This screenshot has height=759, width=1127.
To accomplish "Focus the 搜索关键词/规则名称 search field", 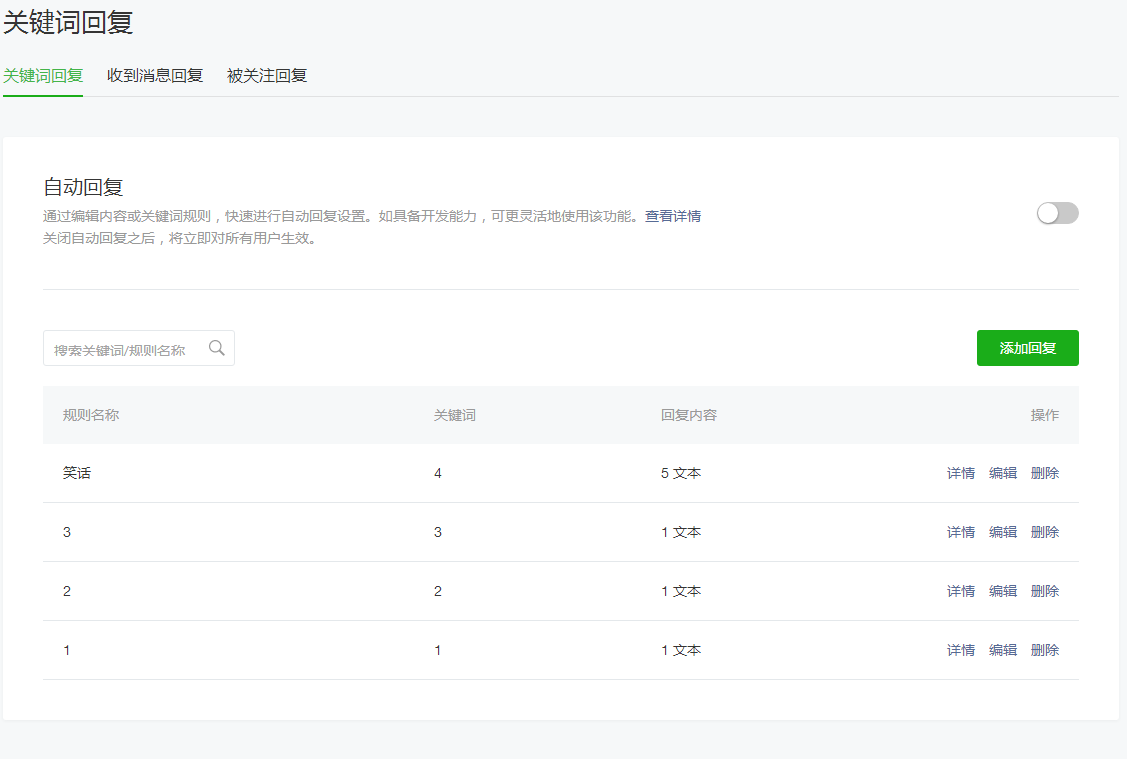I will [139, 348].
